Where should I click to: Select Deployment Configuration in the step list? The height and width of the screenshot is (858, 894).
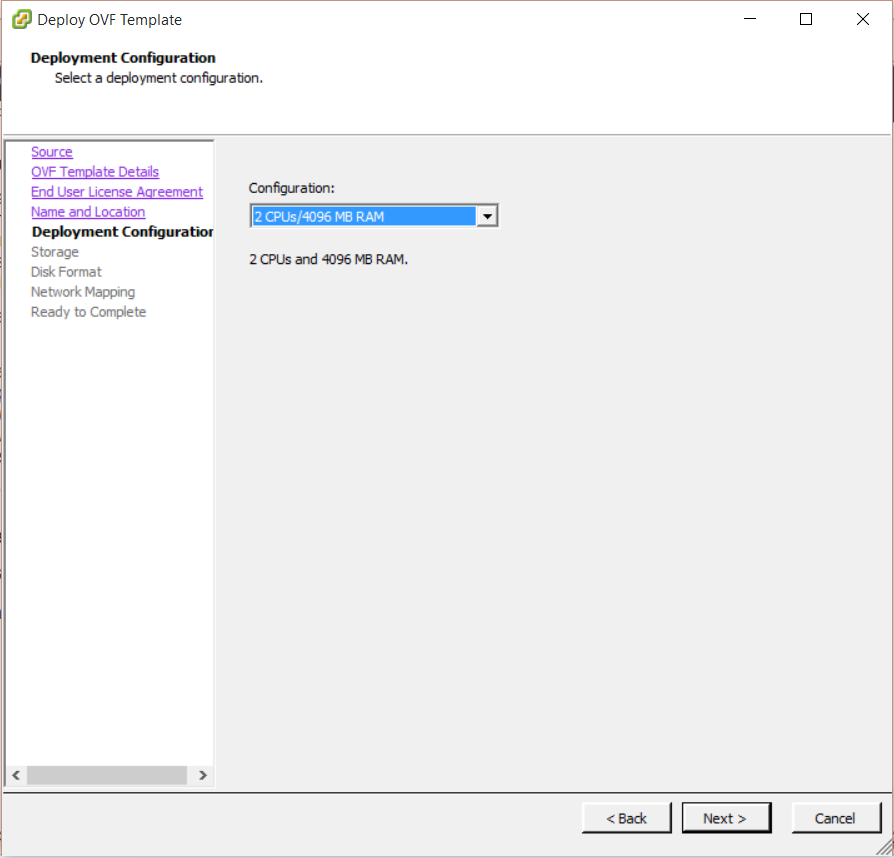tap(123, 232)
